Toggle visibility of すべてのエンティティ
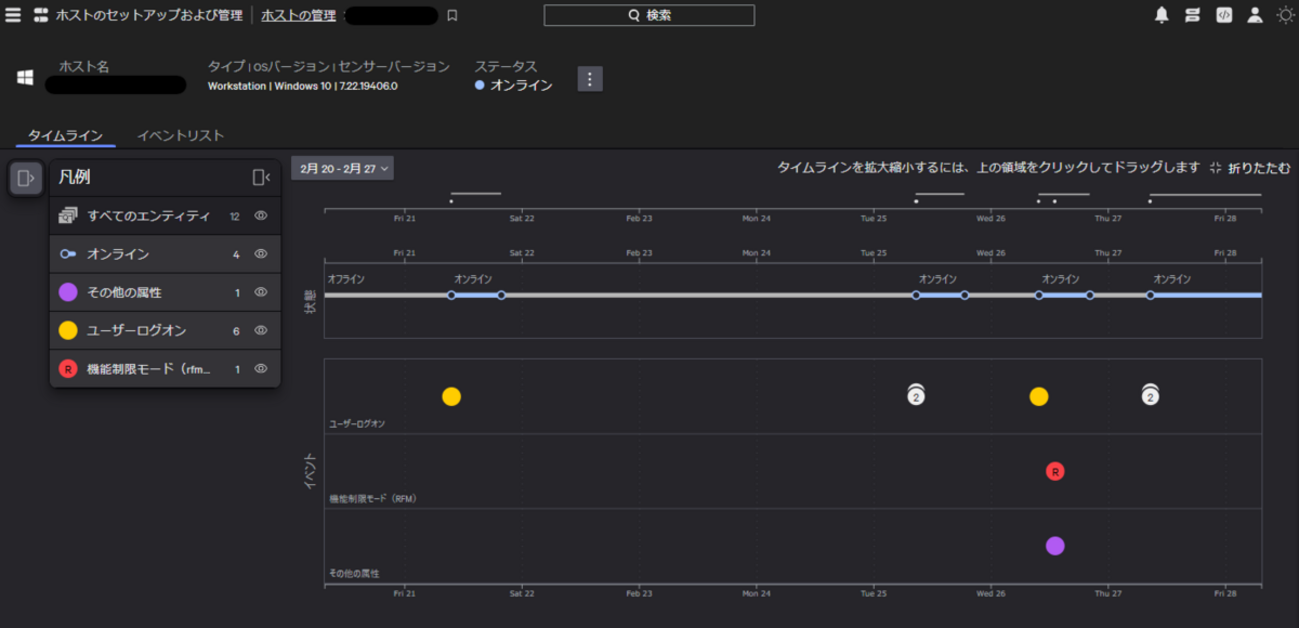 [x=261, y=216]
